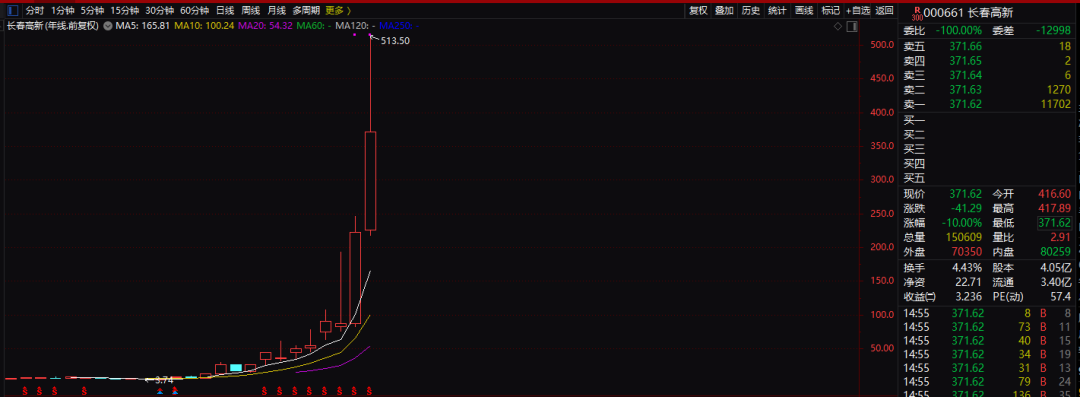Expand the 更多 timeframe options

[338, 10]
